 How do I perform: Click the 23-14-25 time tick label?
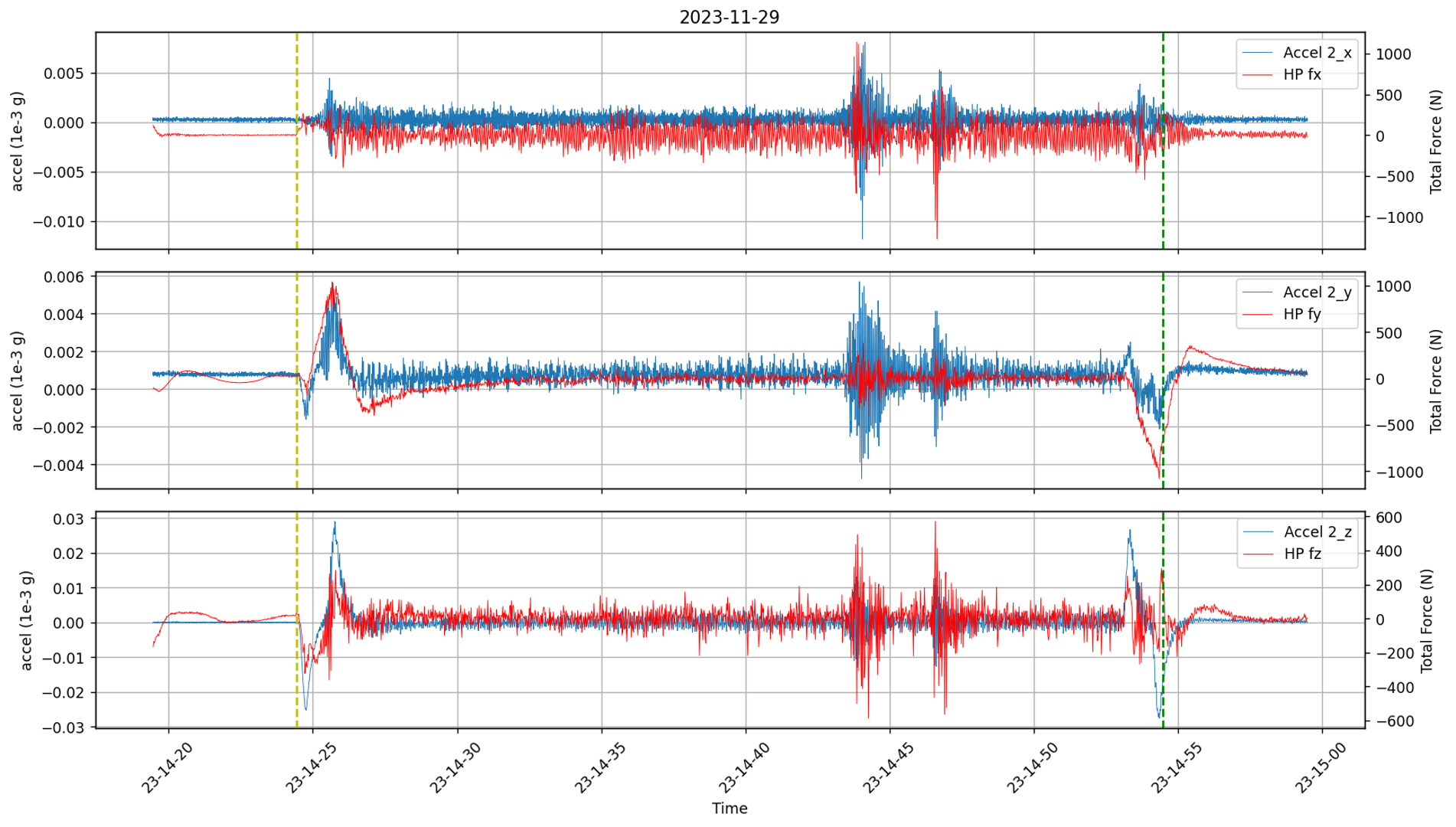[x=311, y=768]
